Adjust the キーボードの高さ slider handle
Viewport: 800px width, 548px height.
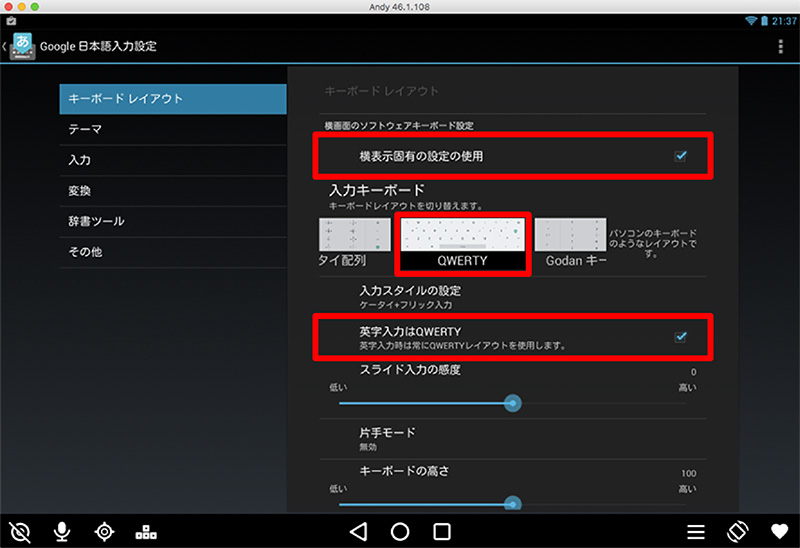coord(512,504)
